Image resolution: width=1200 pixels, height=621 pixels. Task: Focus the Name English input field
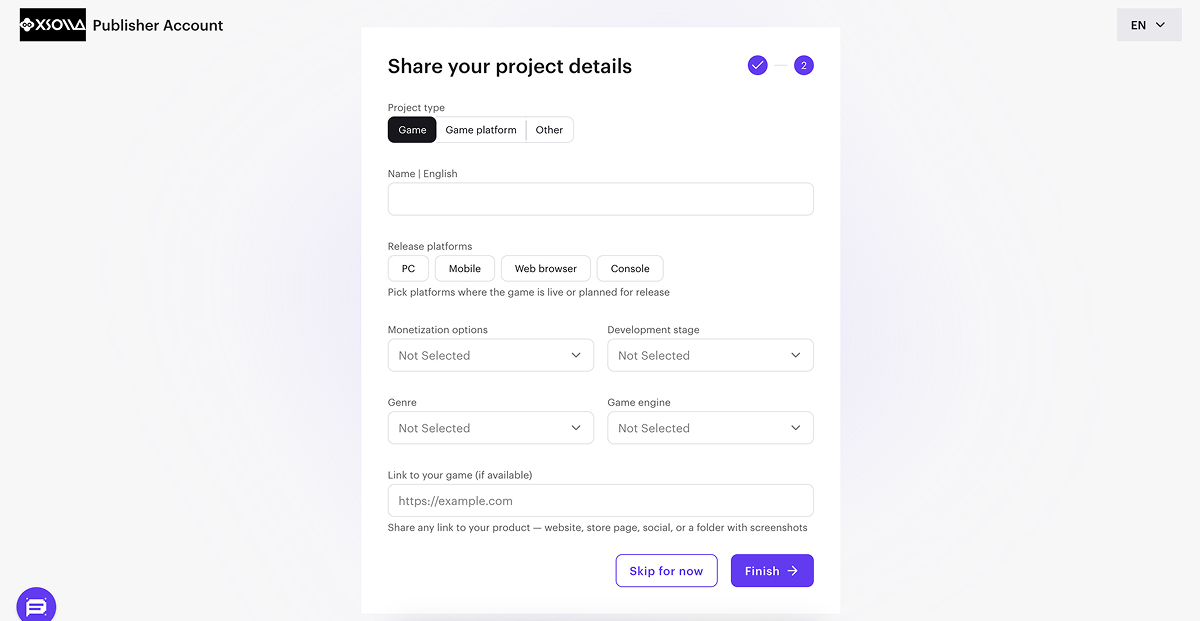(x=600, y=199)
